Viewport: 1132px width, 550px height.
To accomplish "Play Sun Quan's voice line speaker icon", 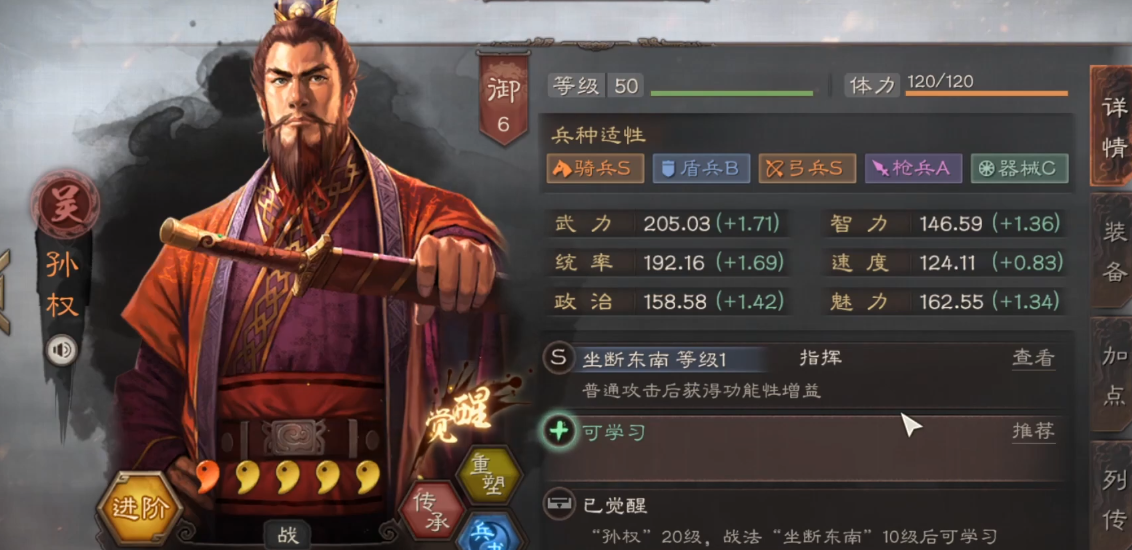I will pos(62,351).
